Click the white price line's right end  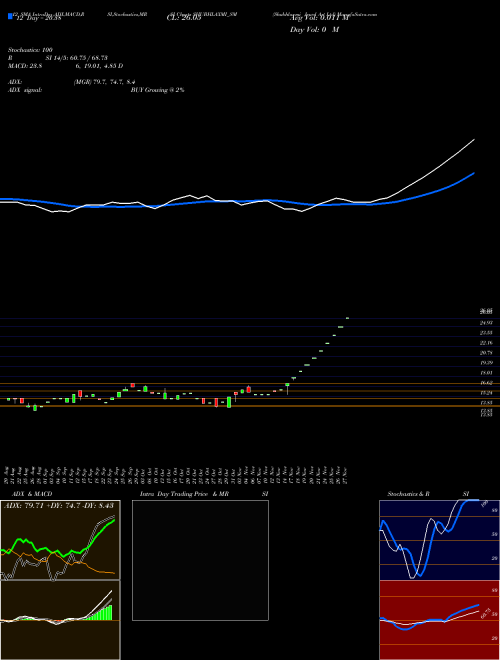point(474,139)
